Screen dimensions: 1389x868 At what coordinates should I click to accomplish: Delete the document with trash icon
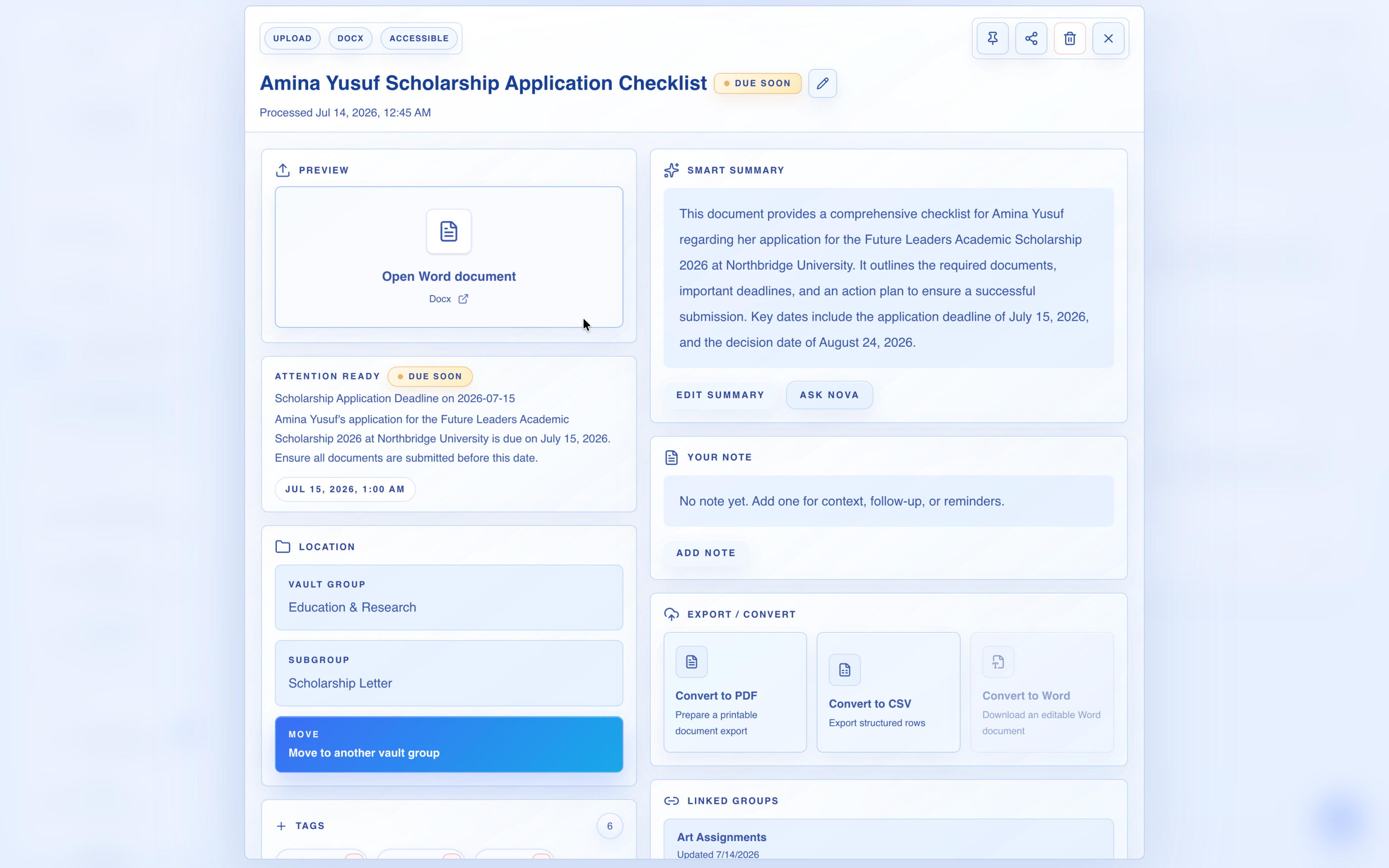pyautogui.click(x=1069, y=39)
